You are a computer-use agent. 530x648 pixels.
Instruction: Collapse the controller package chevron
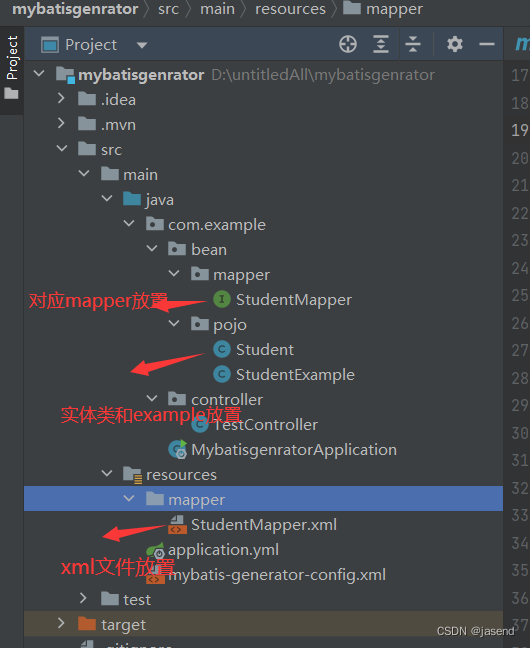coord(152,398)
